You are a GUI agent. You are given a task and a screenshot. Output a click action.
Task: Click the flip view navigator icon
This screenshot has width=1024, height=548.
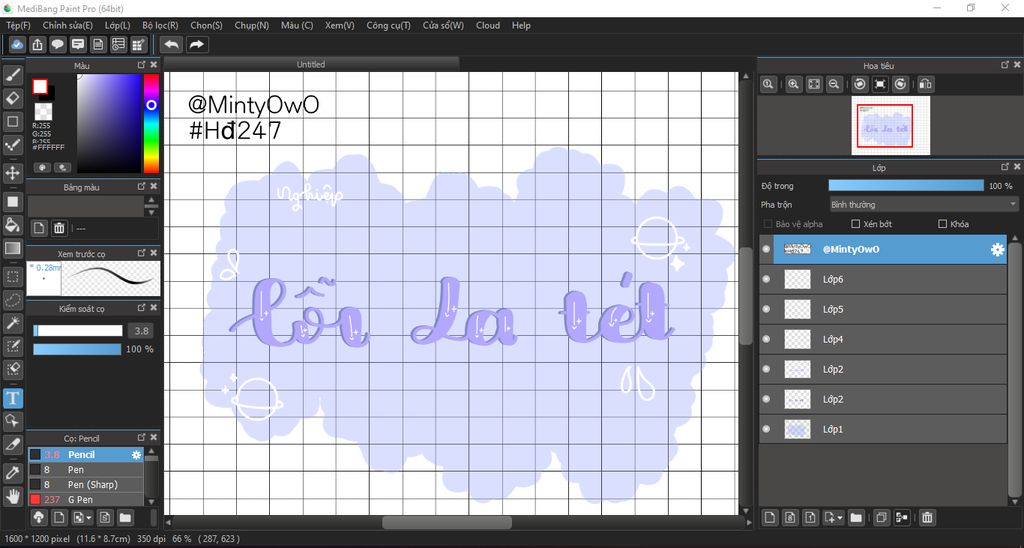[925, 84]
